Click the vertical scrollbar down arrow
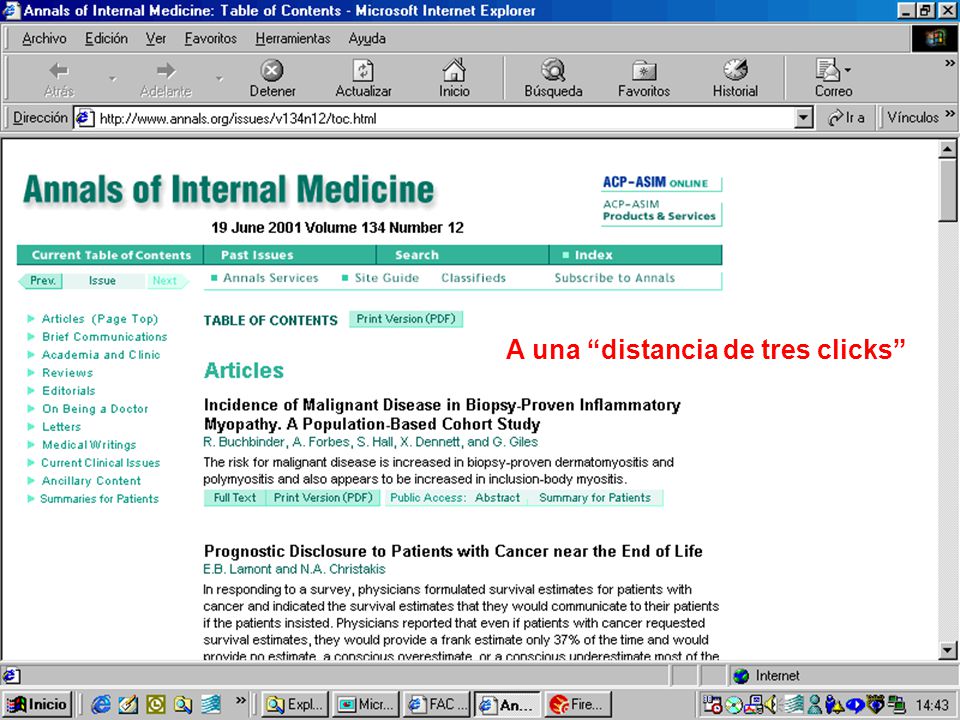960x720 pixels. click(x=947, y=650)
